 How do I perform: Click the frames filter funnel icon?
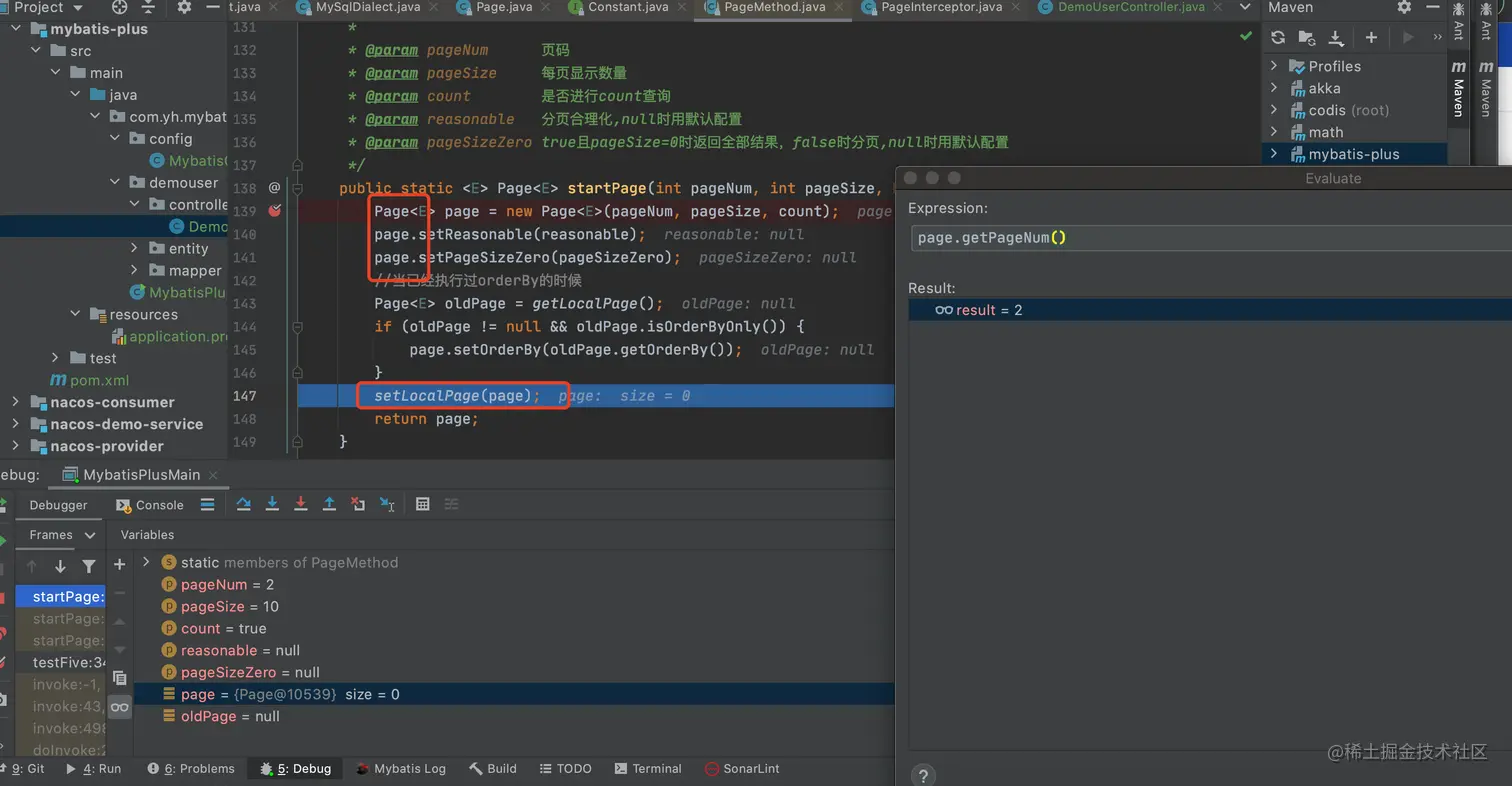pos(88,566)
